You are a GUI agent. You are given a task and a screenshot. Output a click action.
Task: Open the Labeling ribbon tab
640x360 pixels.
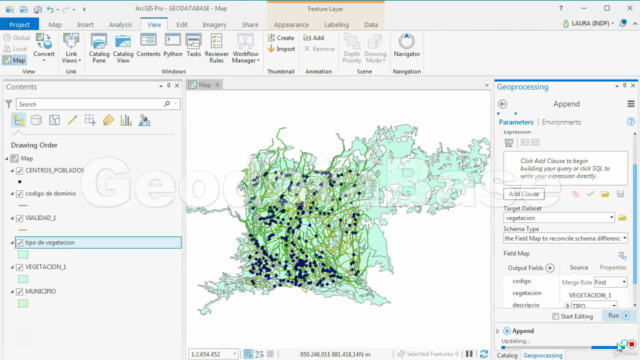[336, 24]
